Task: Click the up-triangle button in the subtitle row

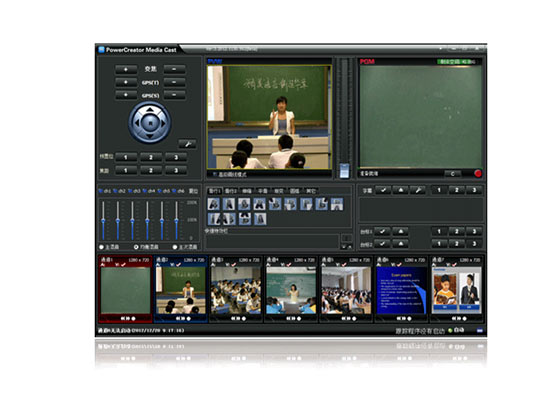Action: [x=400, y=190]
